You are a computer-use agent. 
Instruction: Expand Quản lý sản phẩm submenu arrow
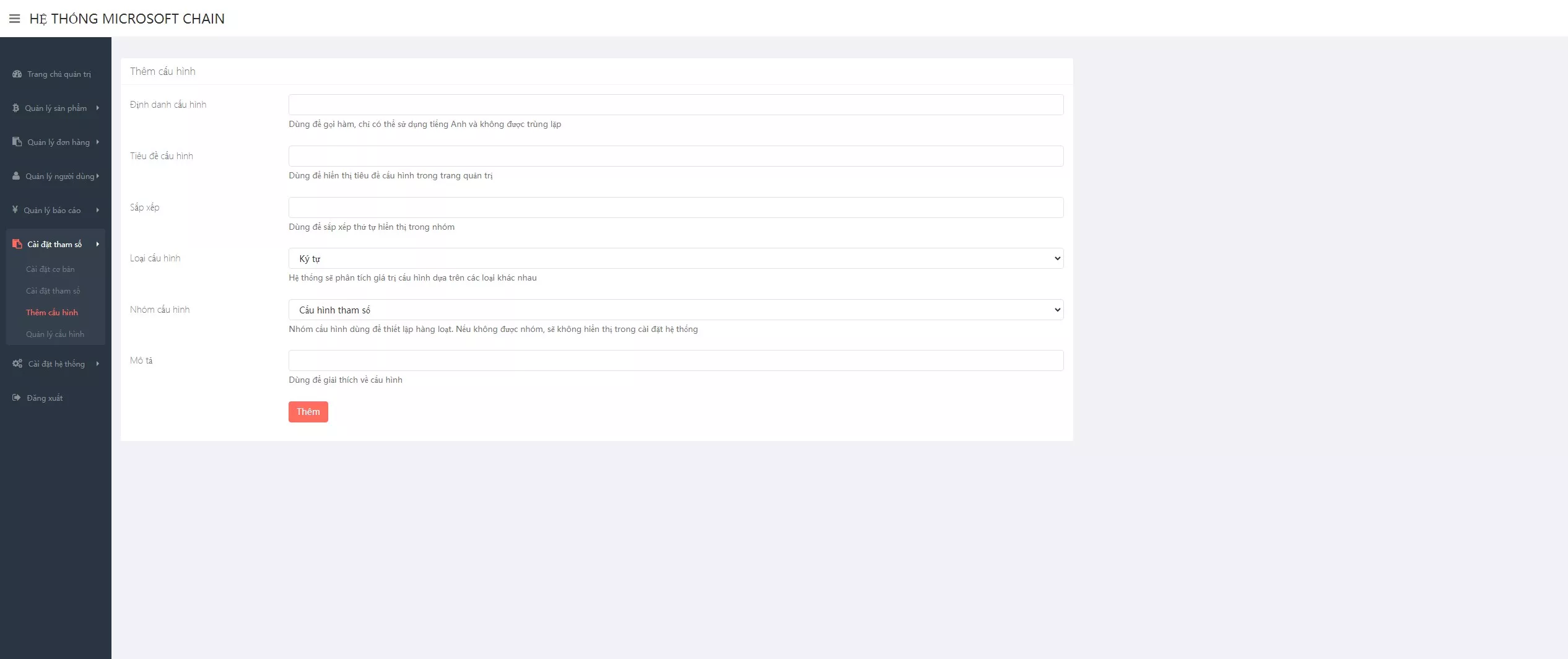pos(97,108)
